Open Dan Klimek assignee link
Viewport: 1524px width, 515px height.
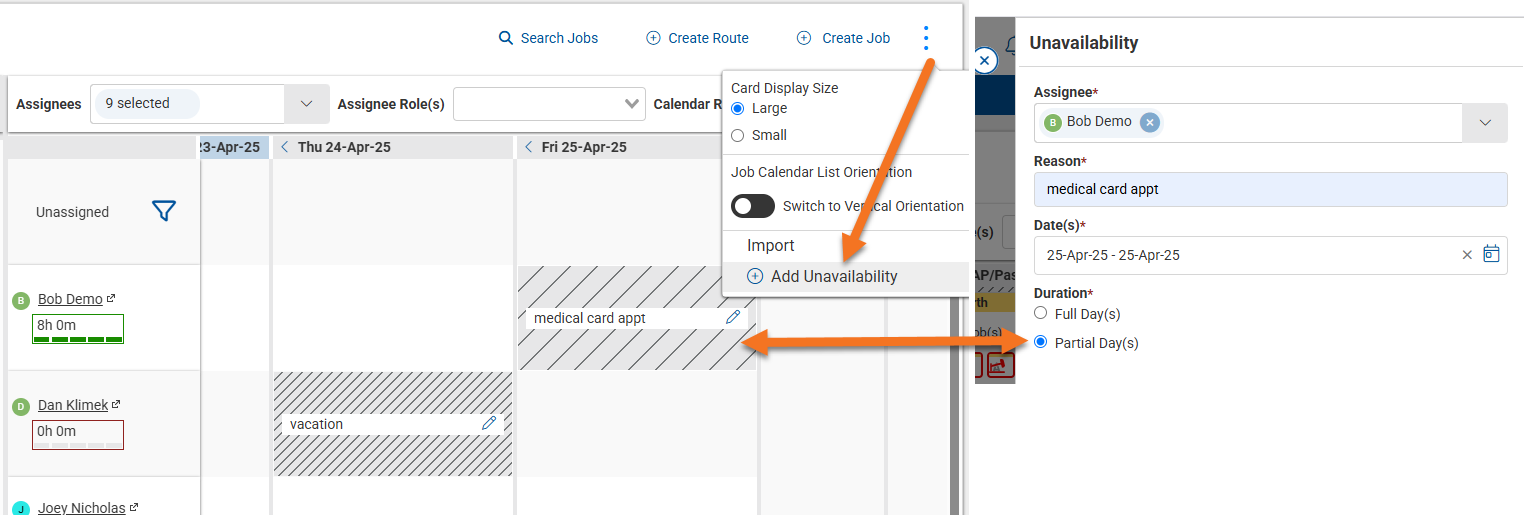point(73,405)
